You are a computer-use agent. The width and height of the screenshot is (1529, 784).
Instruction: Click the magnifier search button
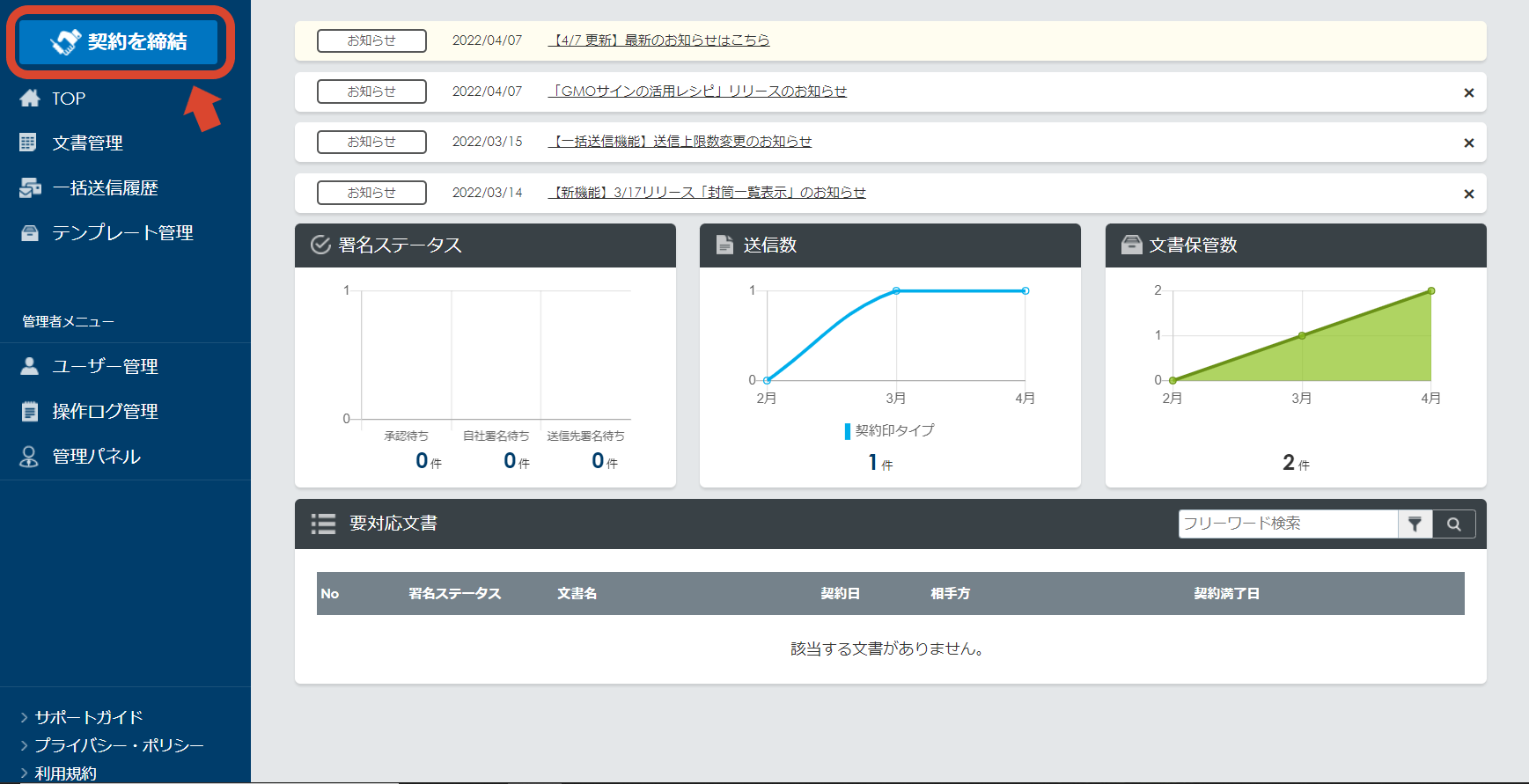click(x=1454, y=524)
